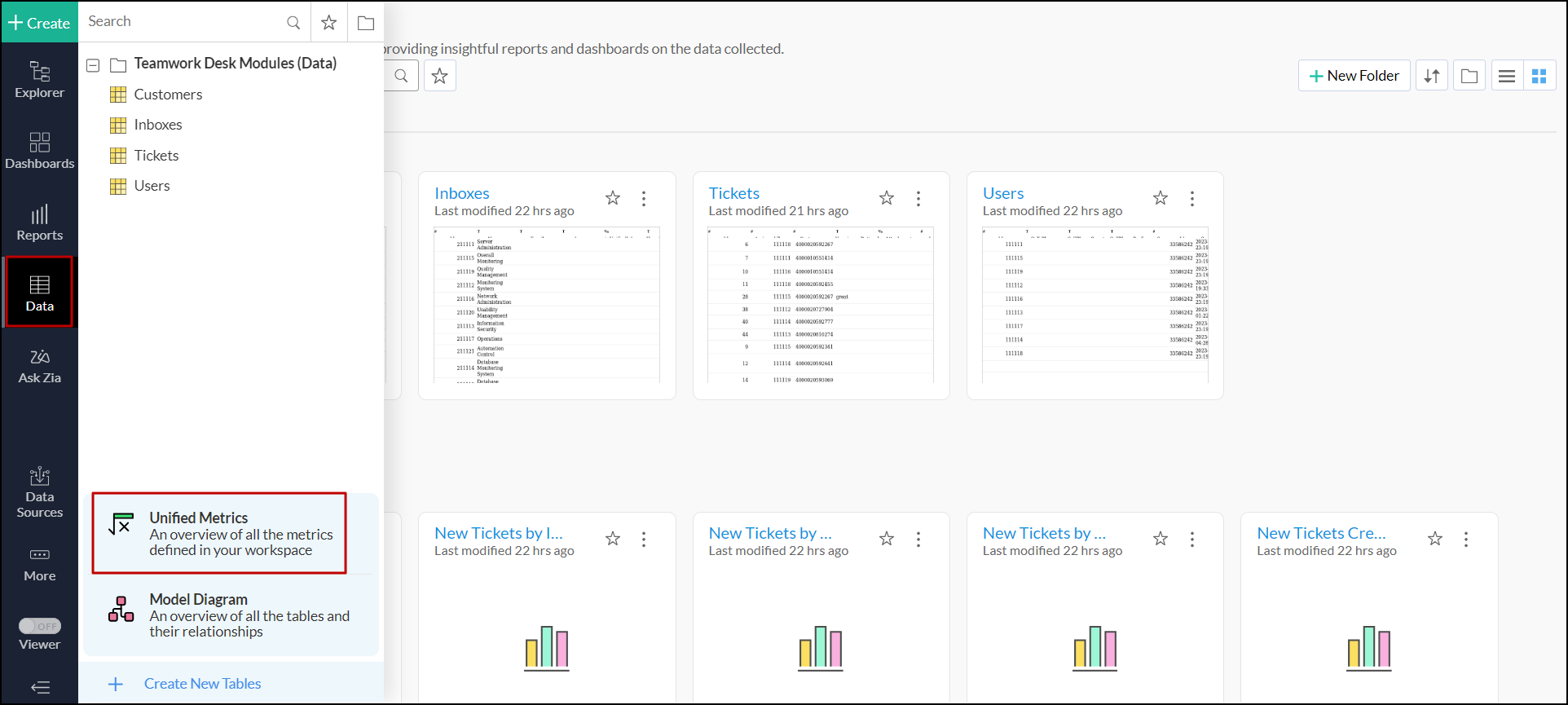
Task: Switch to list view layout
Action: pyautogui.click(x=1506, y=76)
